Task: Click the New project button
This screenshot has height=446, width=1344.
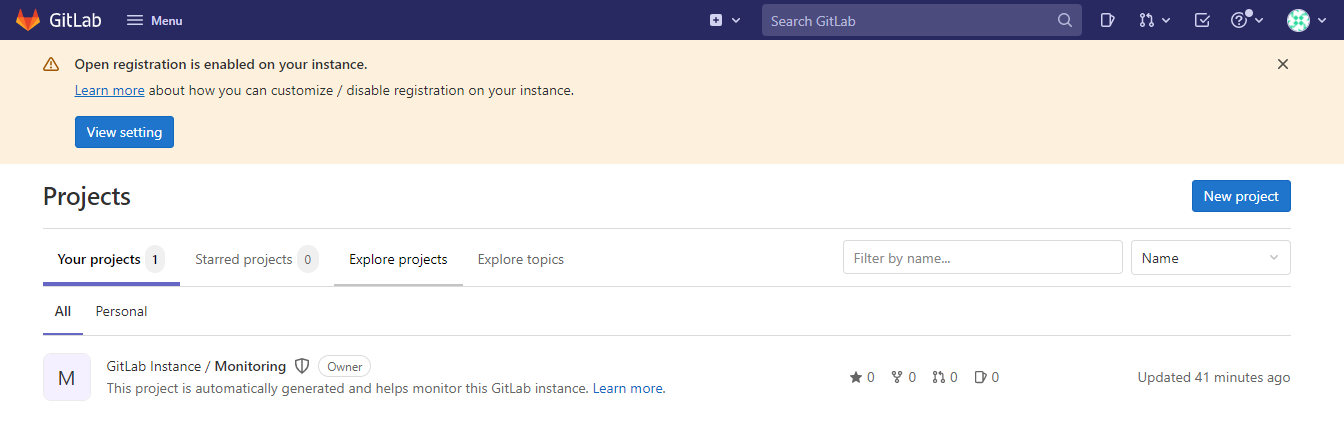Action: [1241, 196]
